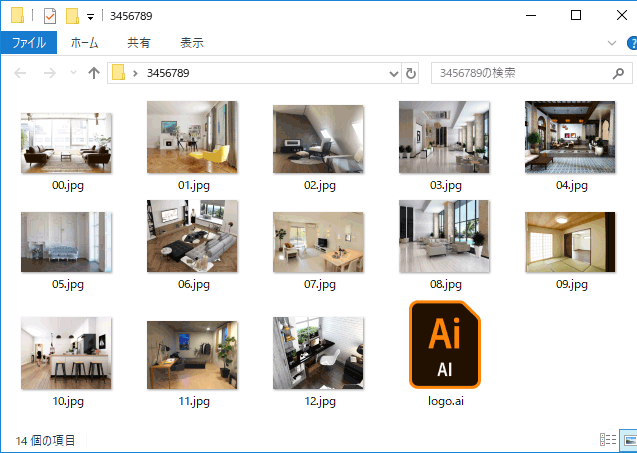Click the New Folder icon in title bar
This screenshot has width=637, height=453.
coord(72,15)
